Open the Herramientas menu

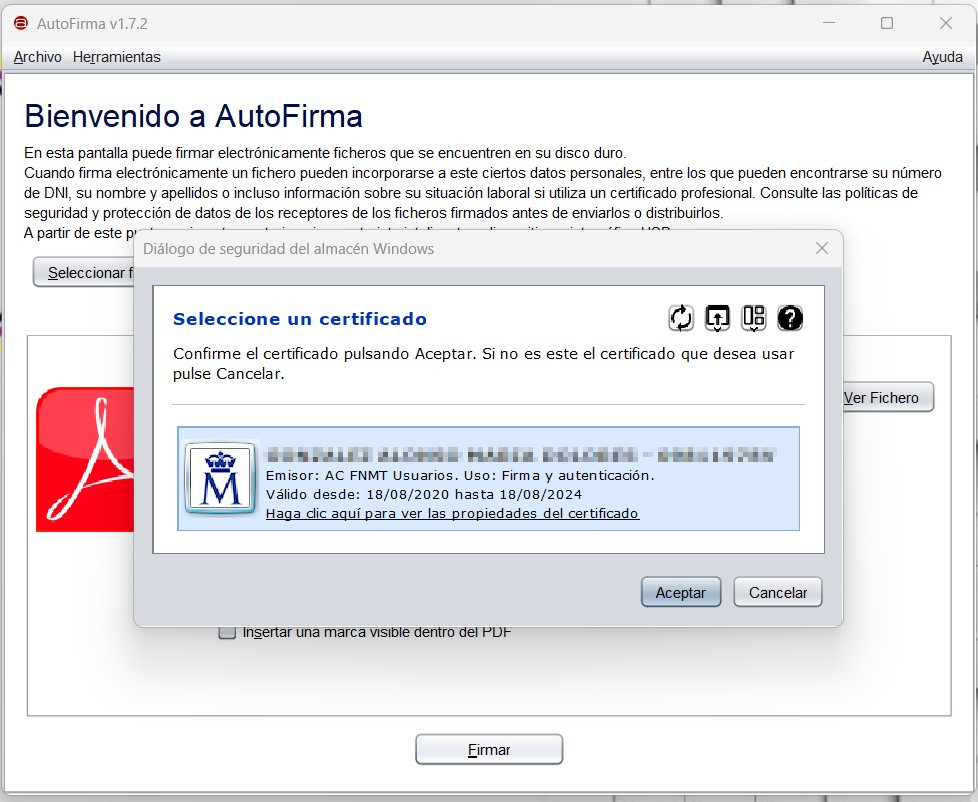coord(117,57)
